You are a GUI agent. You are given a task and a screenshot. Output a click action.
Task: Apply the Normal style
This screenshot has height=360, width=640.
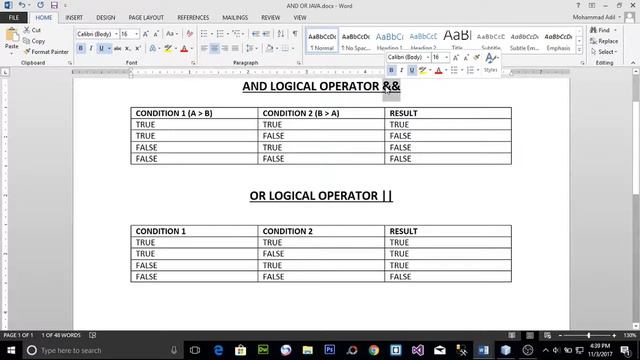[322, 41]
